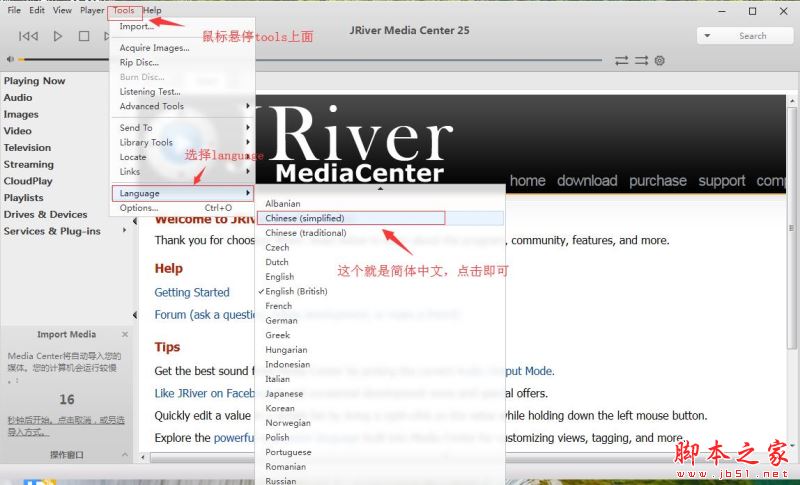Screen dimensions: 800x485
Task: Close the Import Media panel
Action: pyautogui.click(x=125, y=335)
